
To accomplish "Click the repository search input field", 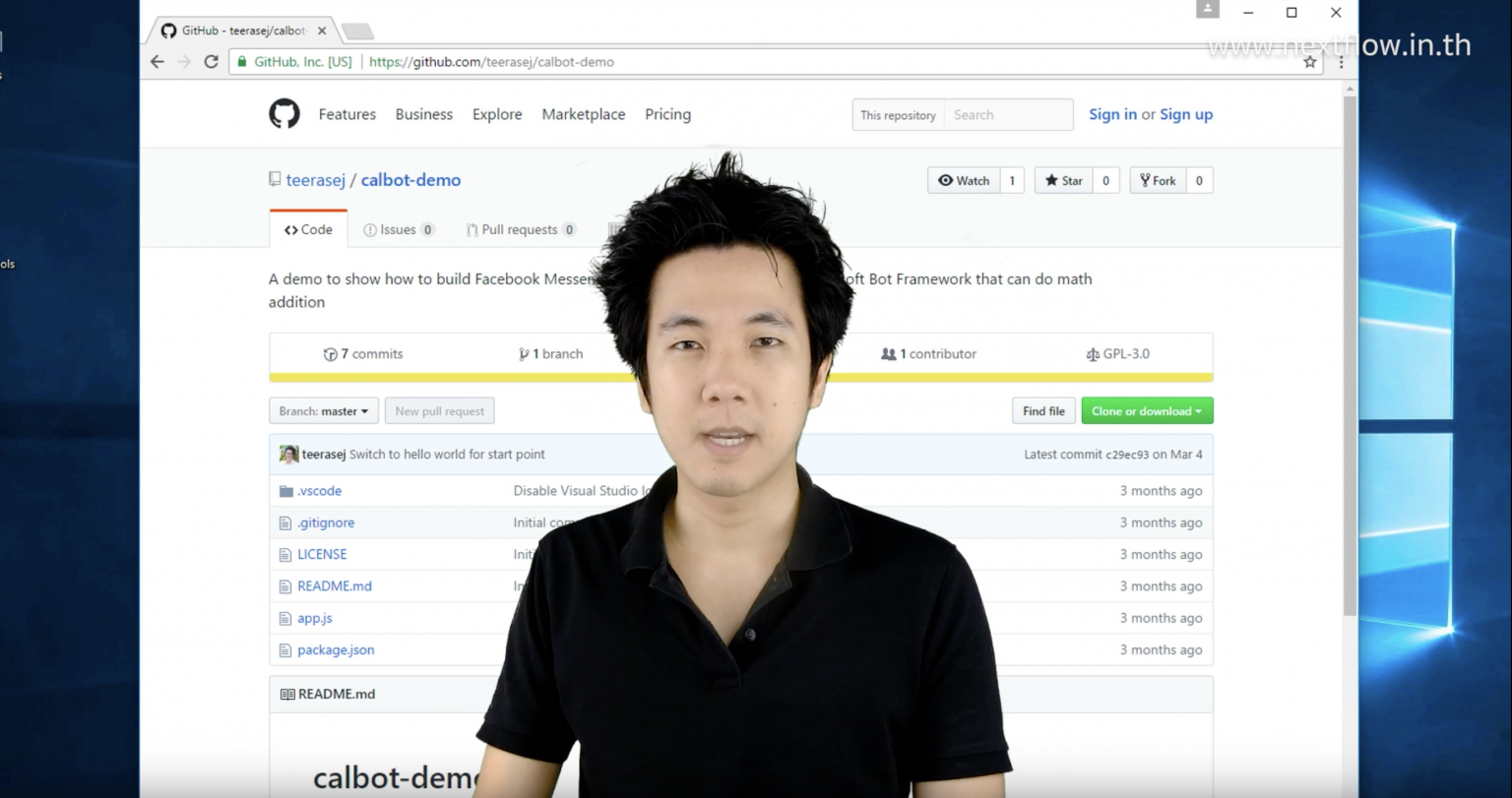I will click(x=1008, y=114).
